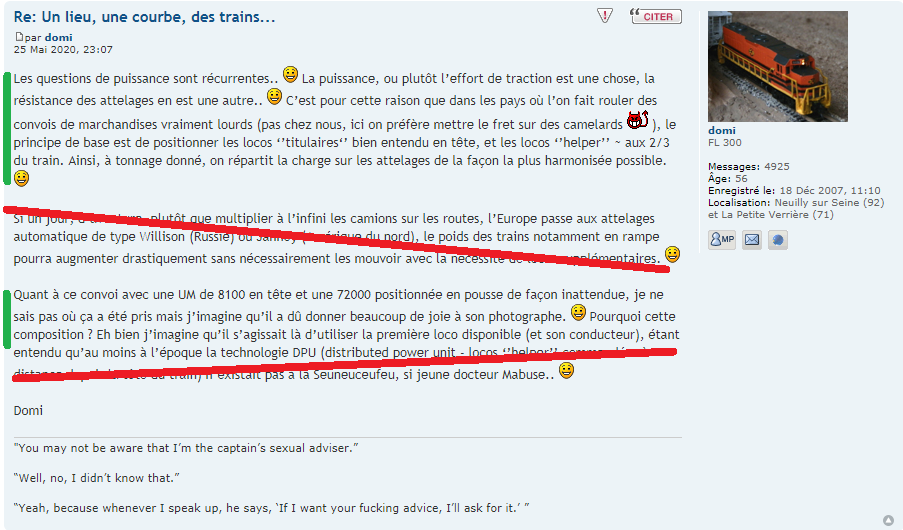The height and width of the screenshot is (530, 903).
Task: Open the small post icon beside 'par'
Action: [x=19, y=37]
